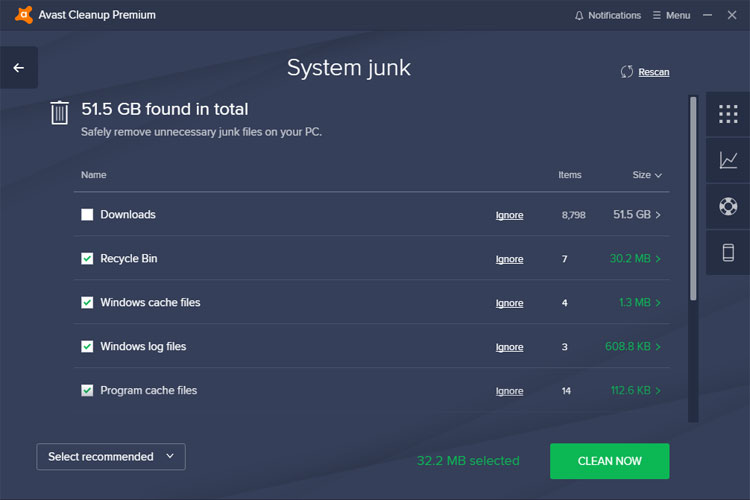Ignore Program cache files row

pos(509,391)
